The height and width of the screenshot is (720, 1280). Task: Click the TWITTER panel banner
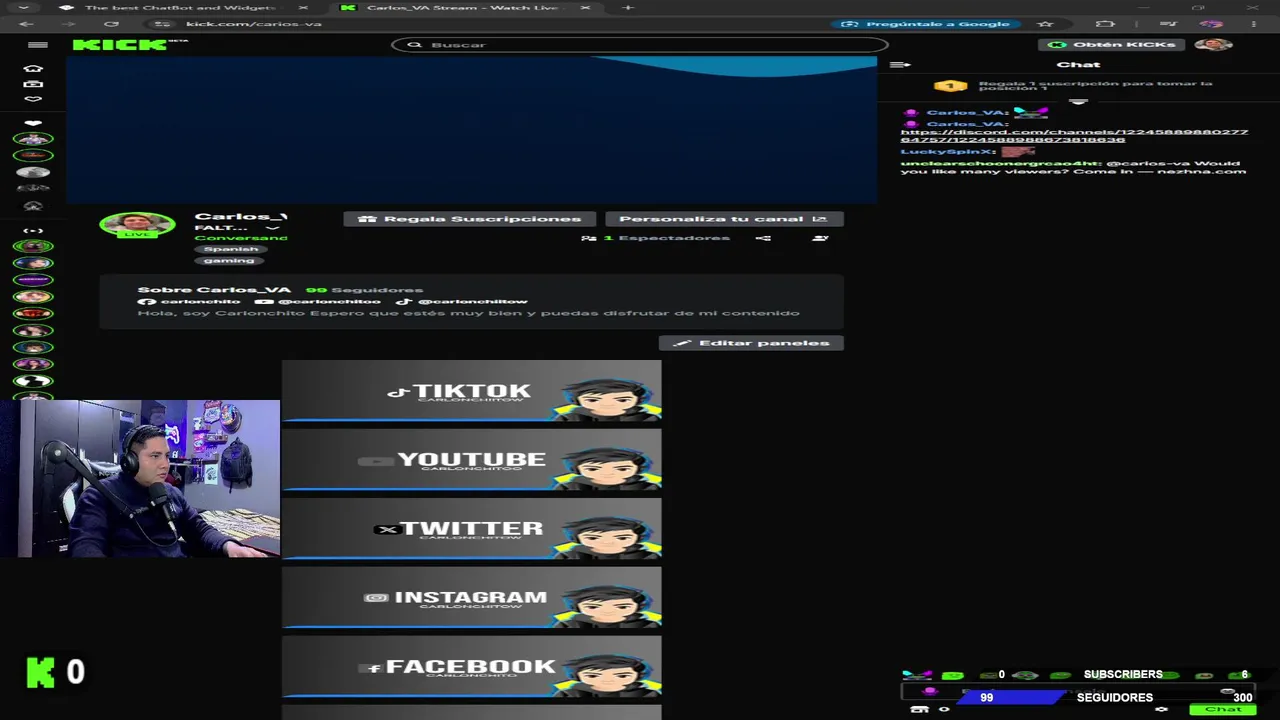(x=471, y=529)
